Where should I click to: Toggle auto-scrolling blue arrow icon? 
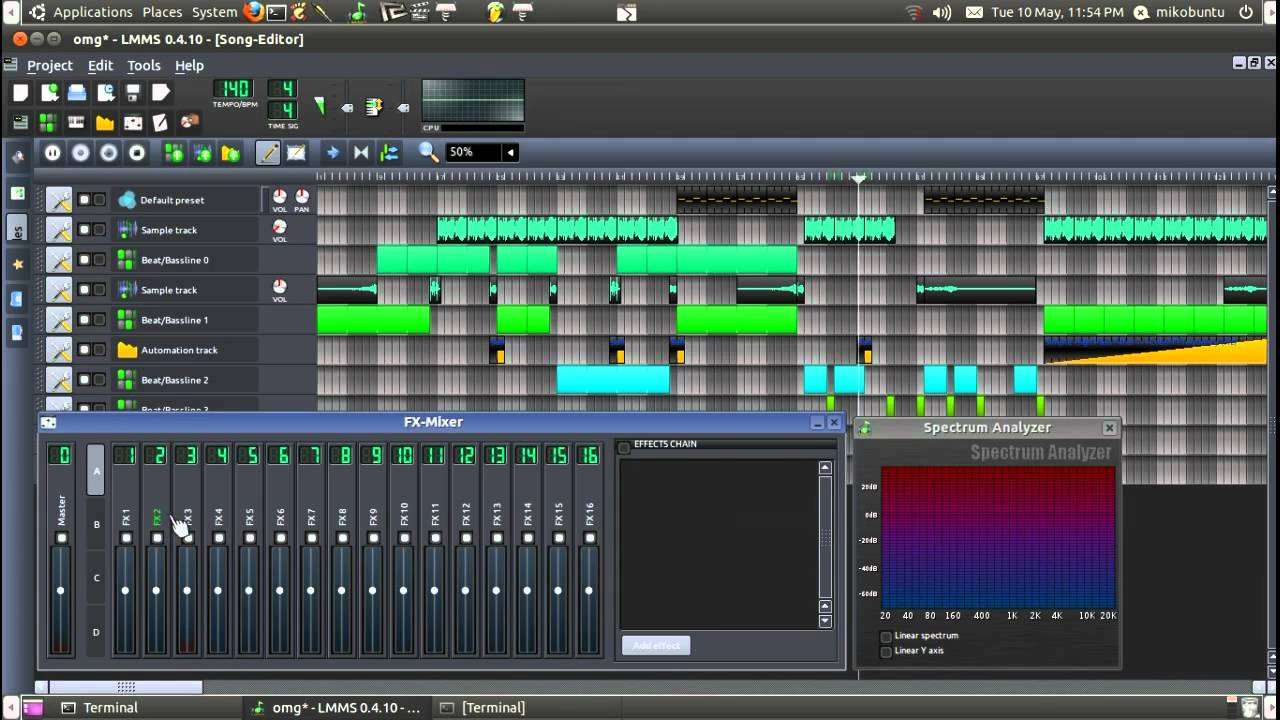tap(333, 153)
